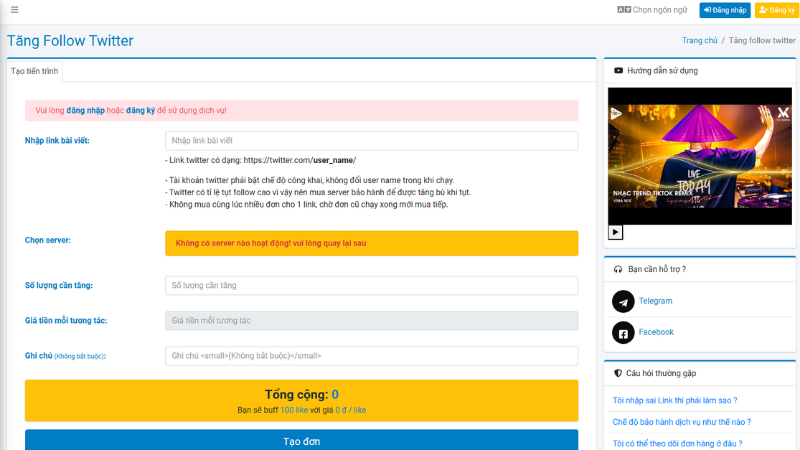Click the shield icon beside Câu hỏi thường gặp

(x=618, y=373)
